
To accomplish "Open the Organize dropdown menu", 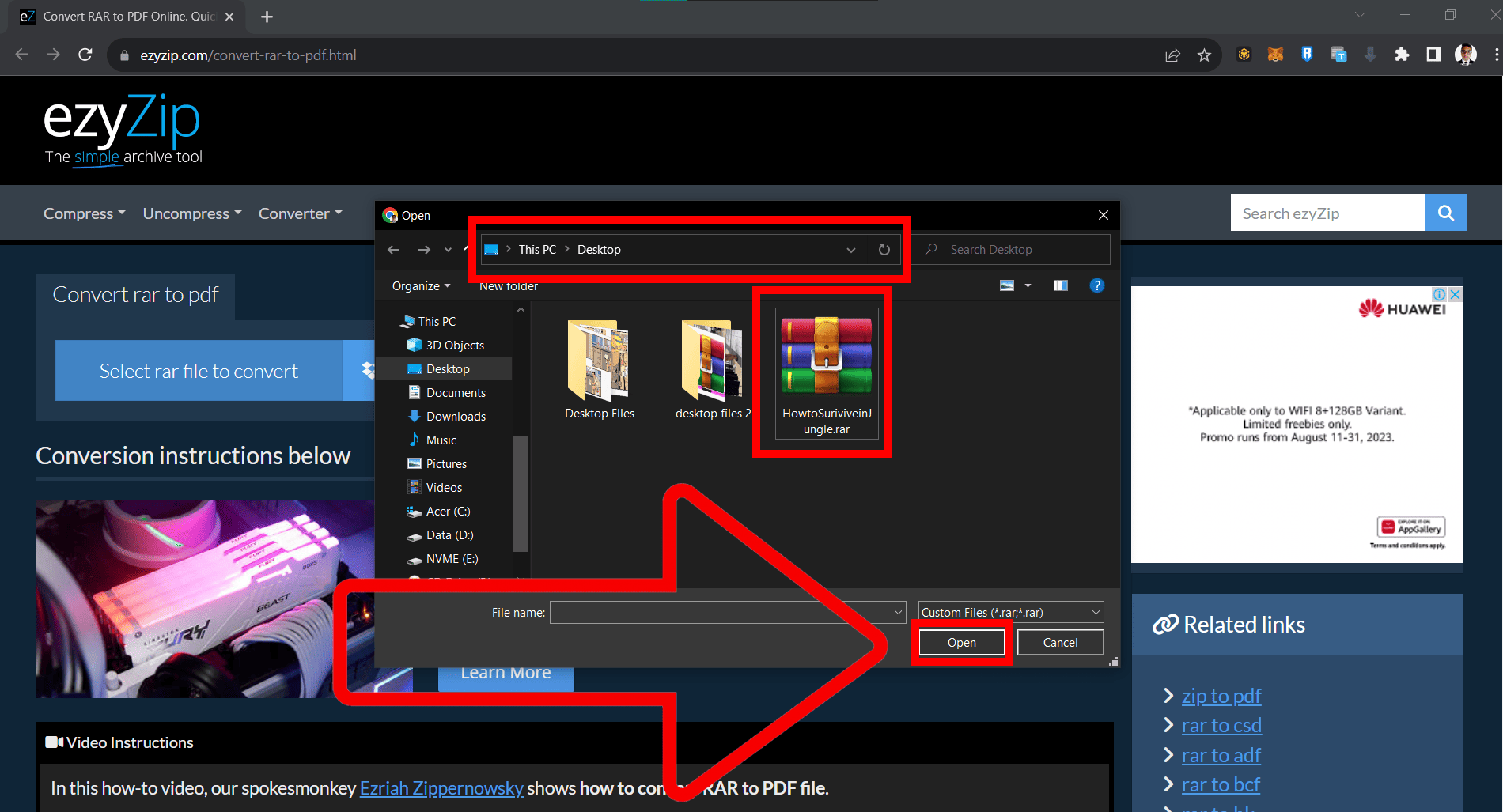I will 419,285.
